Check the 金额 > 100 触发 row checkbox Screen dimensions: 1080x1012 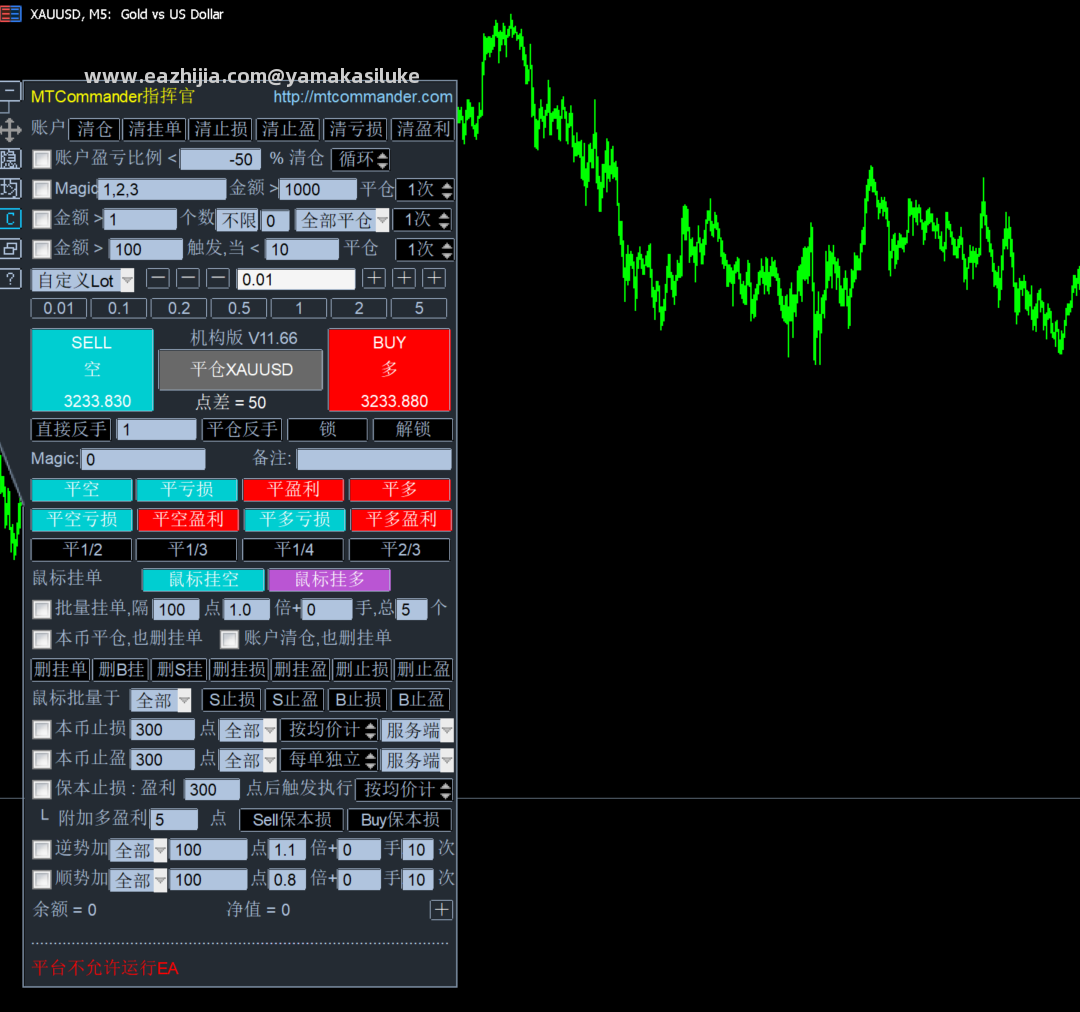(42, 249)
